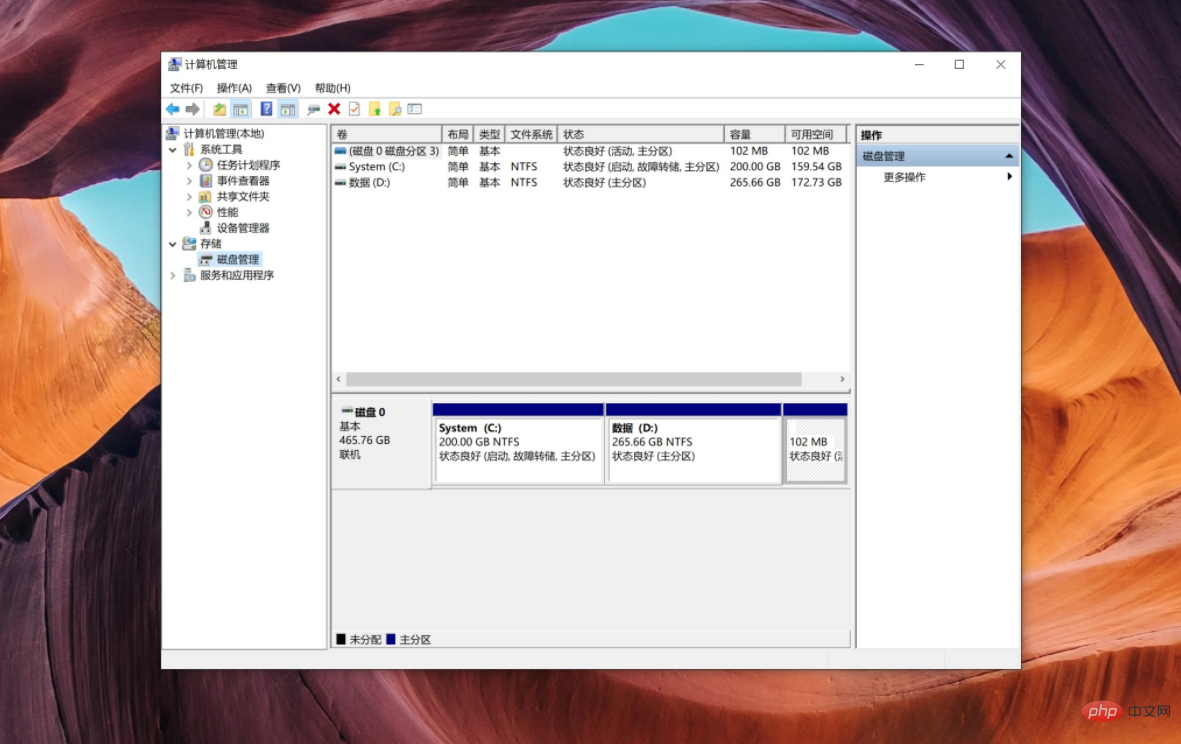Image resolution: width=1181 pixels, height=744 pixels.
Task: Click the blue Back arrow in toolbar
Action: (173, 109)
